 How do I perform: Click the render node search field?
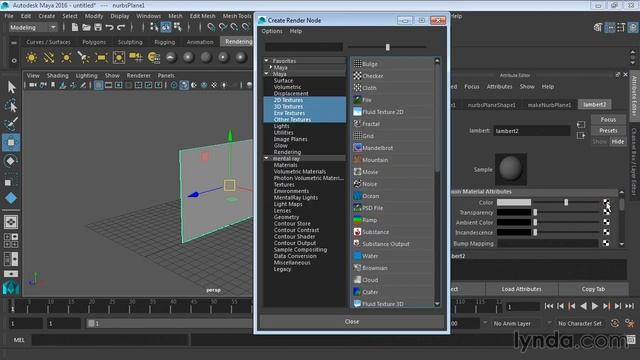[x=304, y=47]
